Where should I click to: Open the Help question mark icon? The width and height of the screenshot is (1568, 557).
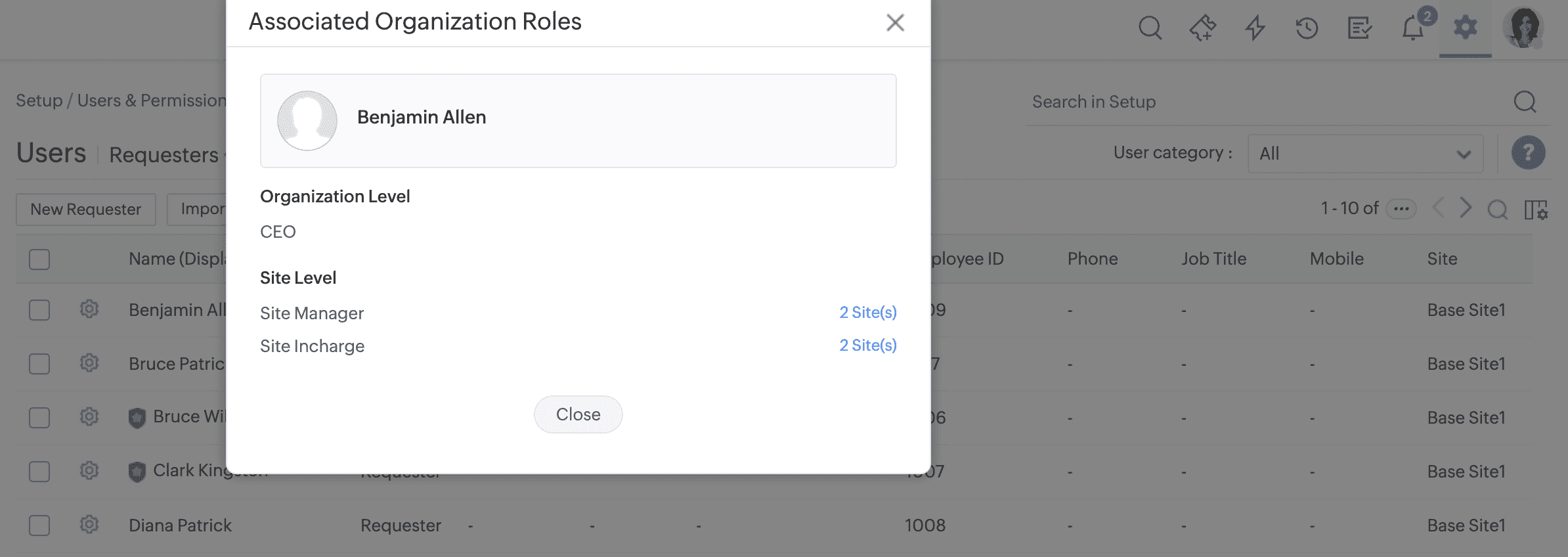pos(1529,153)
